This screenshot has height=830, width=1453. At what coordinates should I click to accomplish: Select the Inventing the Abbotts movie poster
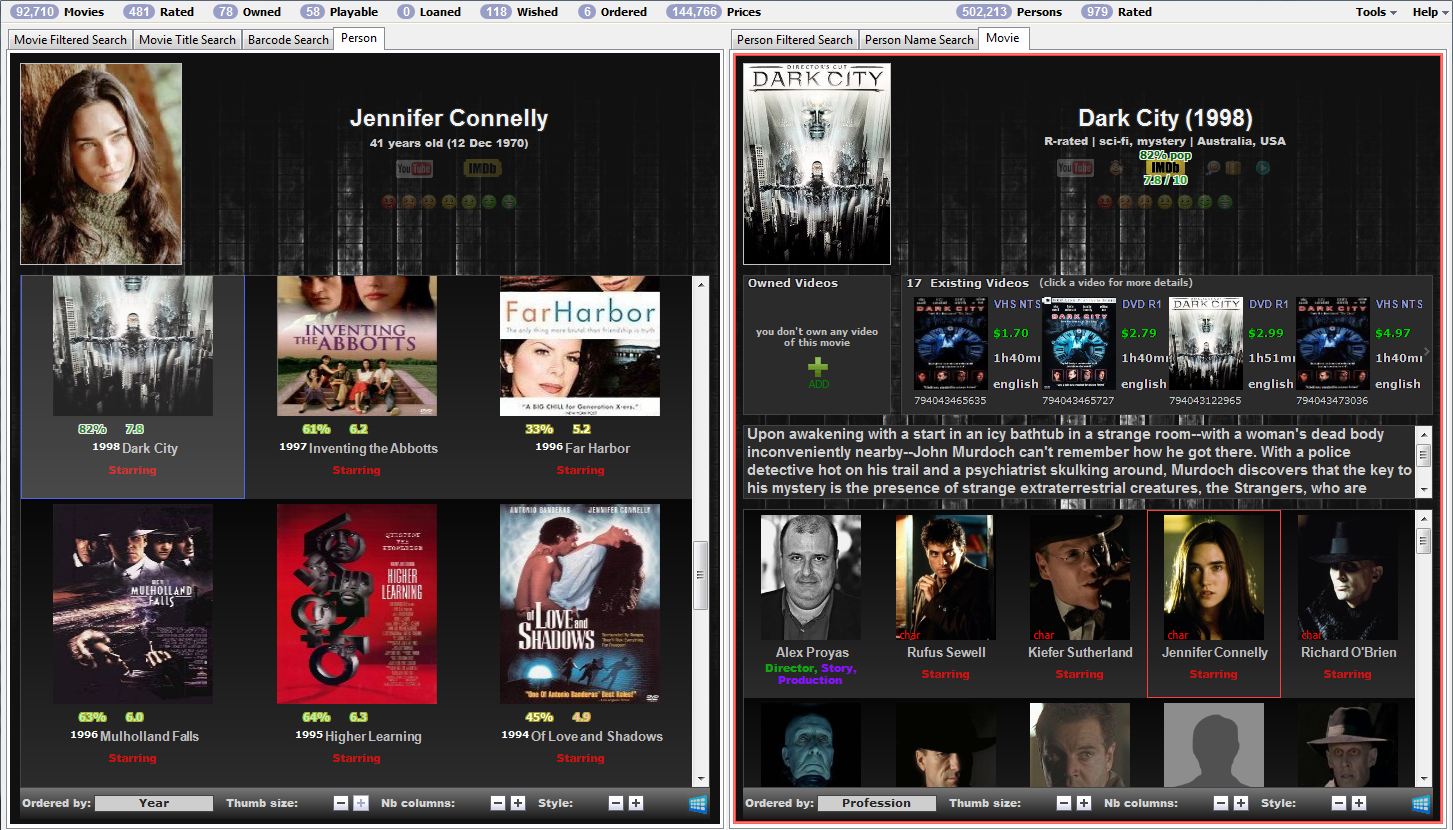[x=357, y=346]
